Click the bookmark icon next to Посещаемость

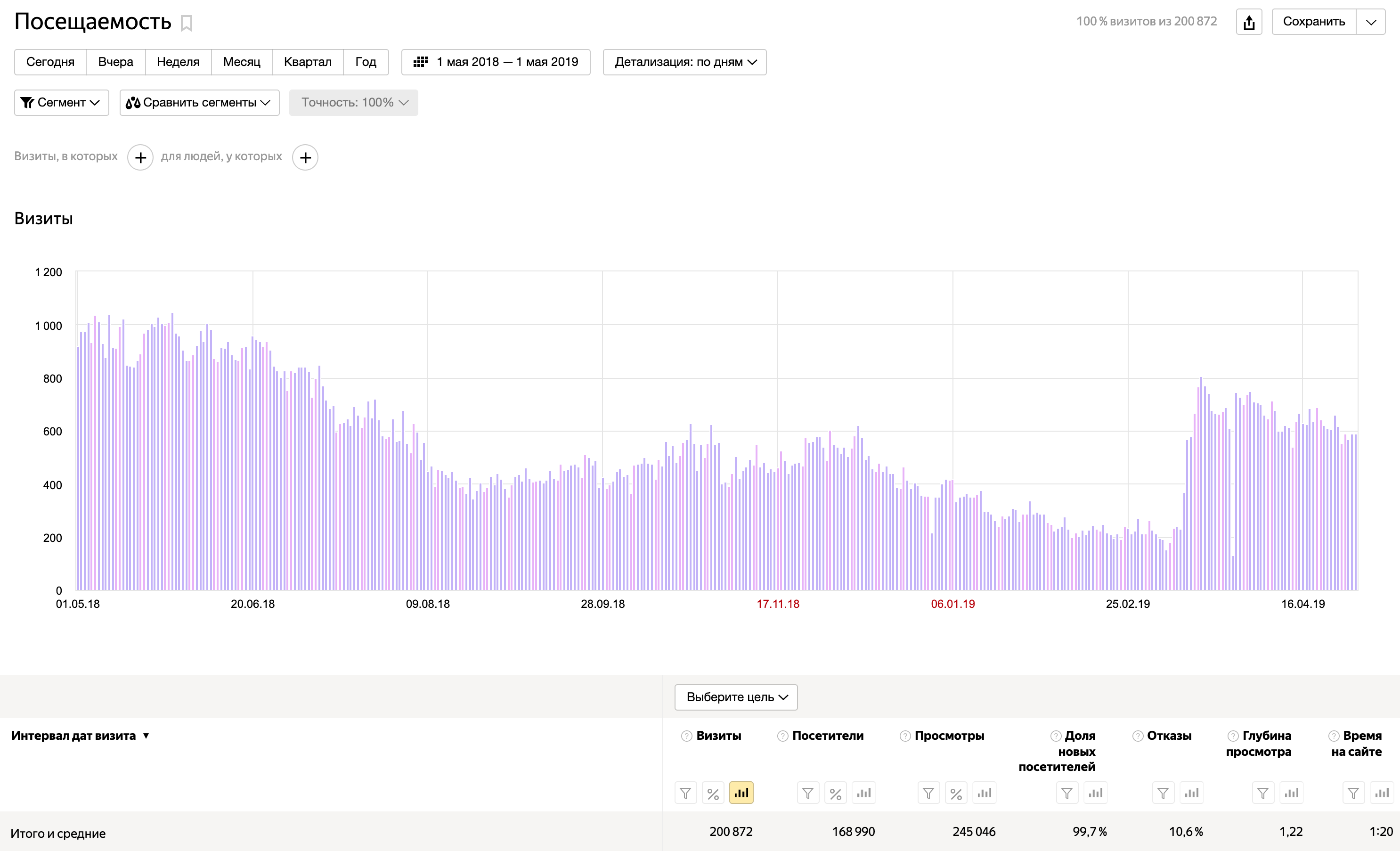187,23
